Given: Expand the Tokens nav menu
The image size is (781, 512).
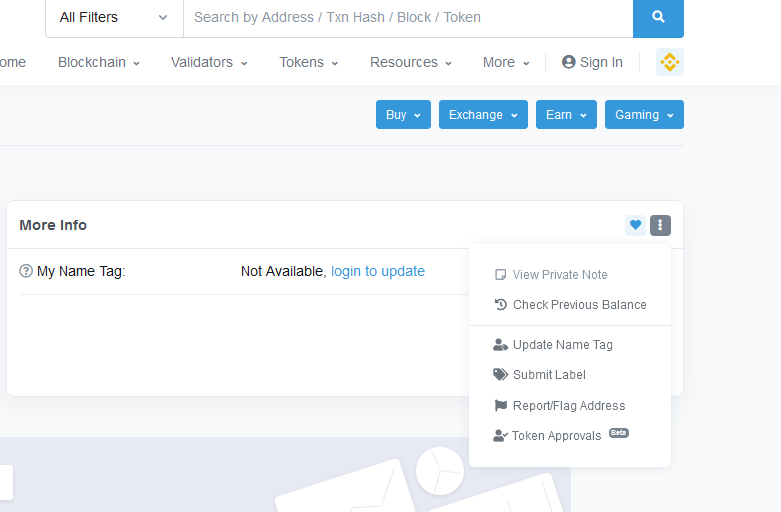Looking at the screenshot, I should click(308, 62).
